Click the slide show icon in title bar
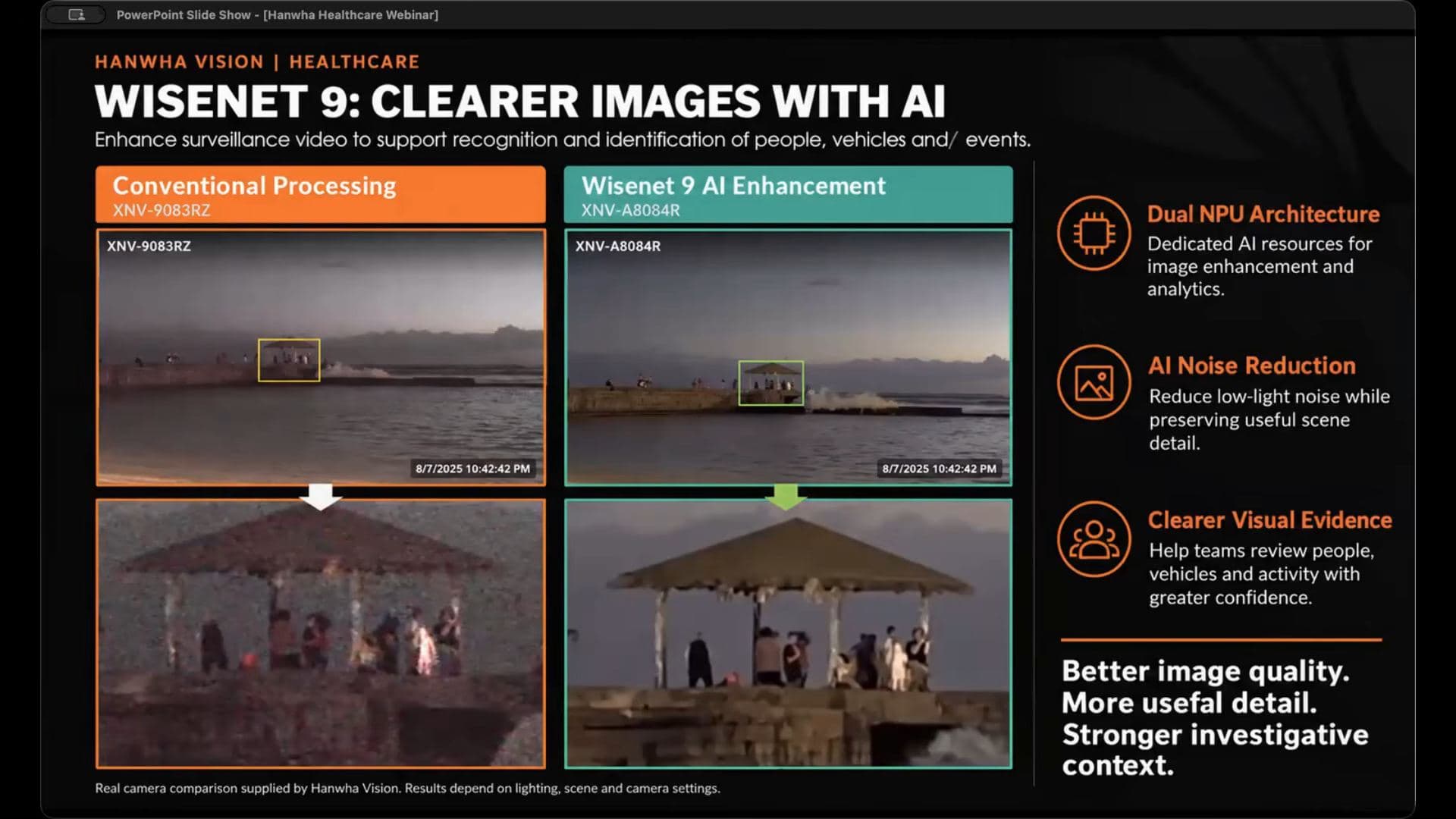 pos(76,14)
